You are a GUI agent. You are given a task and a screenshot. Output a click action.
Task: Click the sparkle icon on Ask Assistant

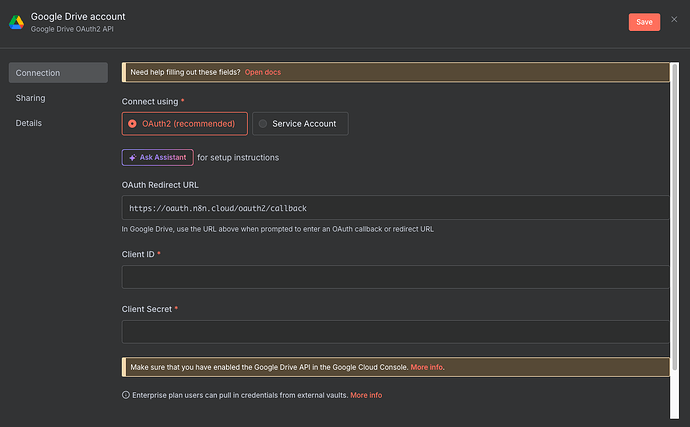(132, 157)
